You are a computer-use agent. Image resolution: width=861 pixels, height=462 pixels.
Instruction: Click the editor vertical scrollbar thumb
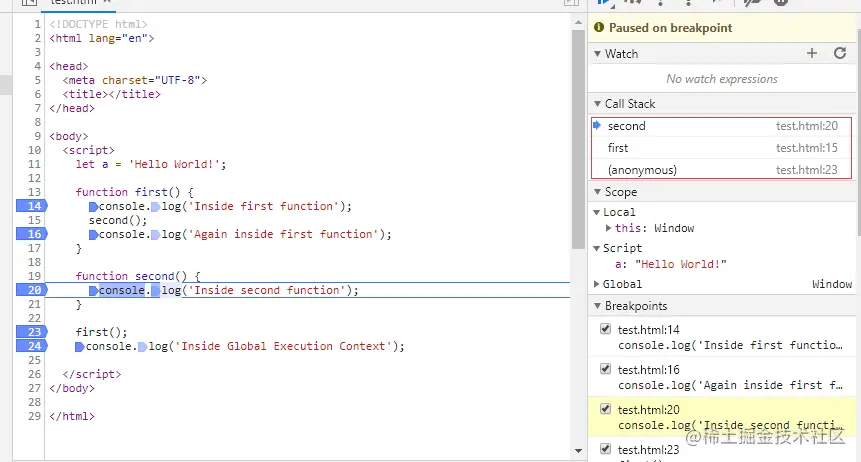pos(578,139)
